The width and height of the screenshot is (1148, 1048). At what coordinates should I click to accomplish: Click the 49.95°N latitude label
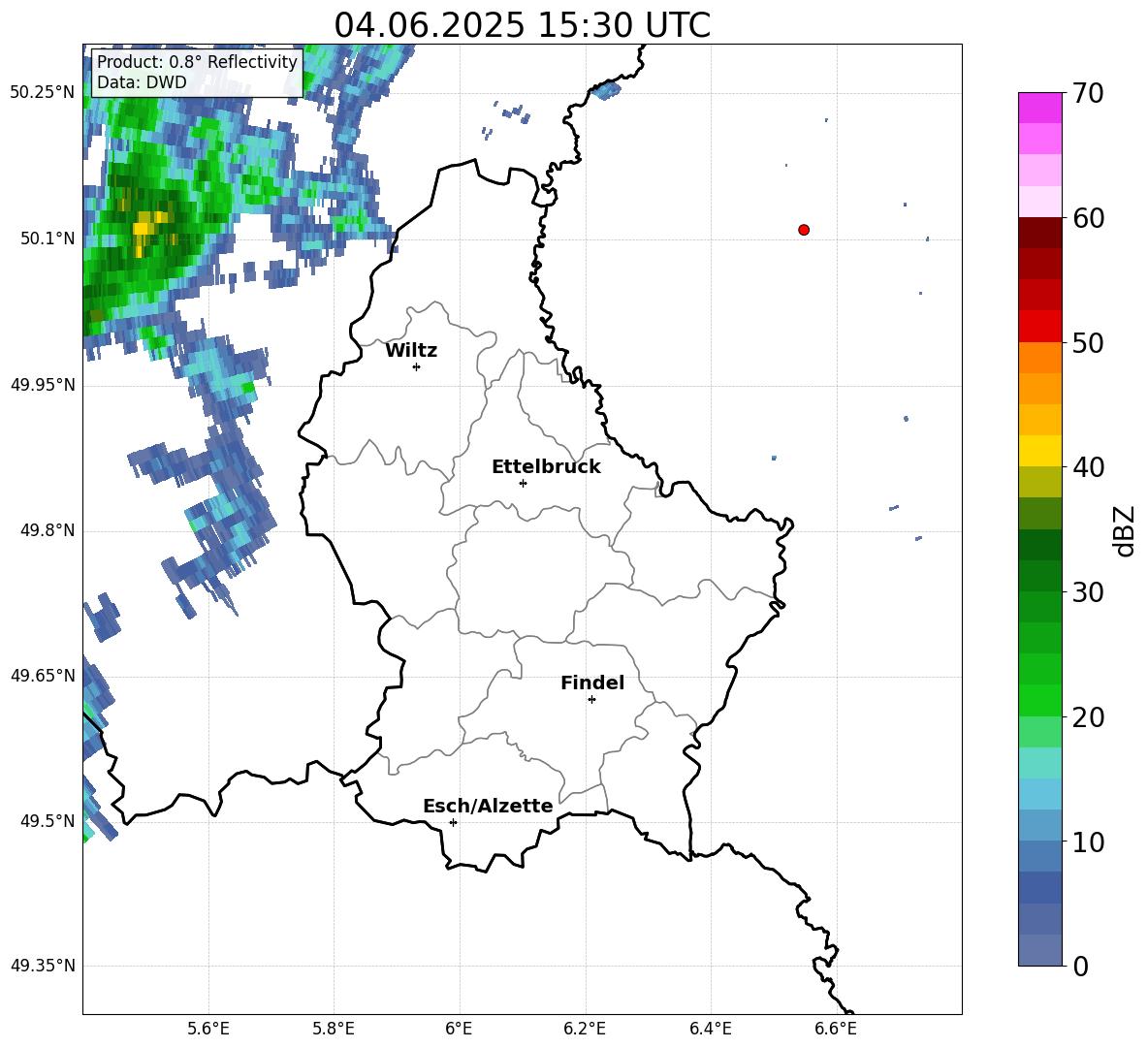[43, 385]
